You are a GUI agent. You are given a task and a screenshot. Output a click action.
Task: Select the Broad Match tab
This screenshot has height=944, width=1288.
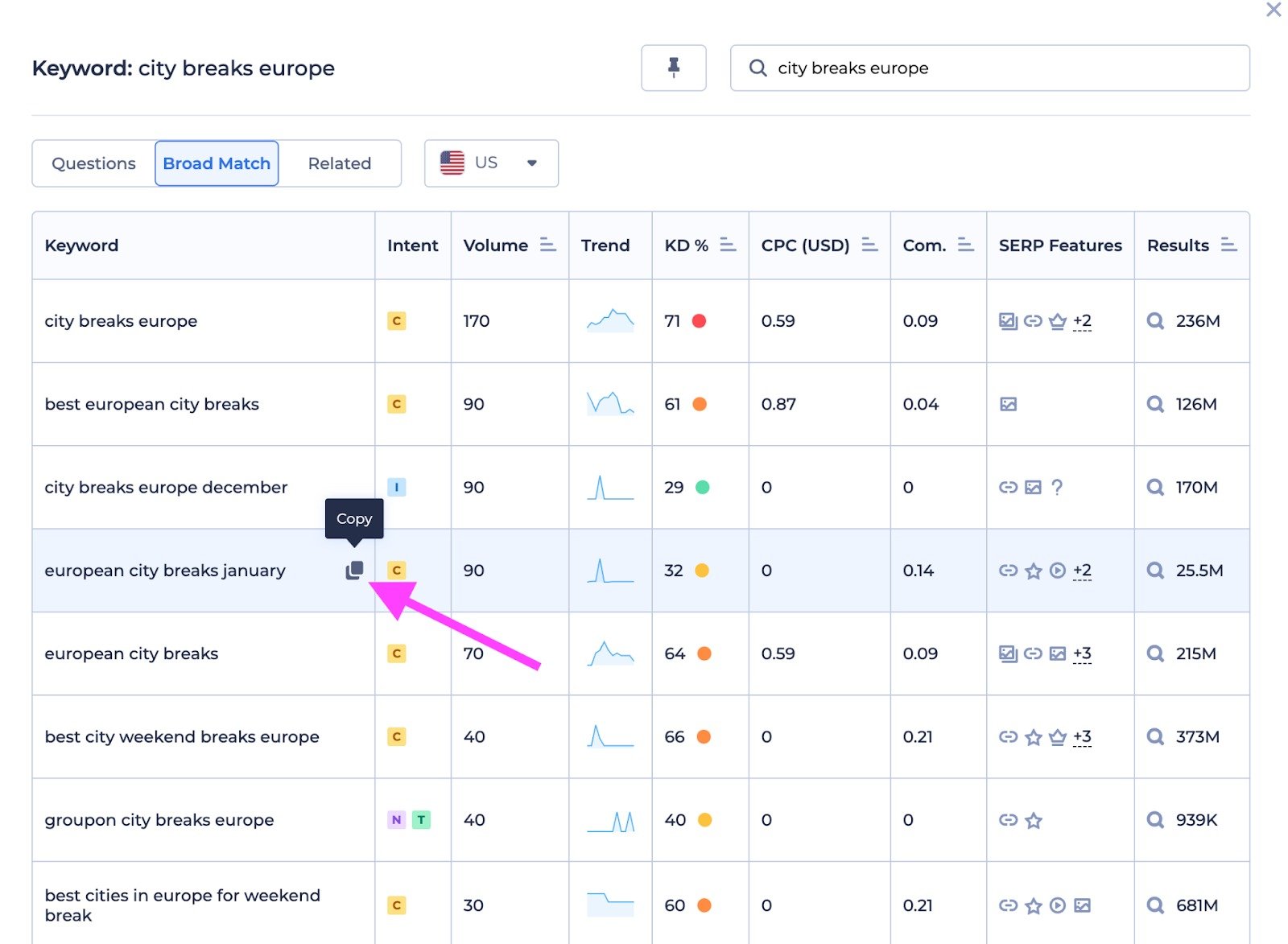pos(217,163)
